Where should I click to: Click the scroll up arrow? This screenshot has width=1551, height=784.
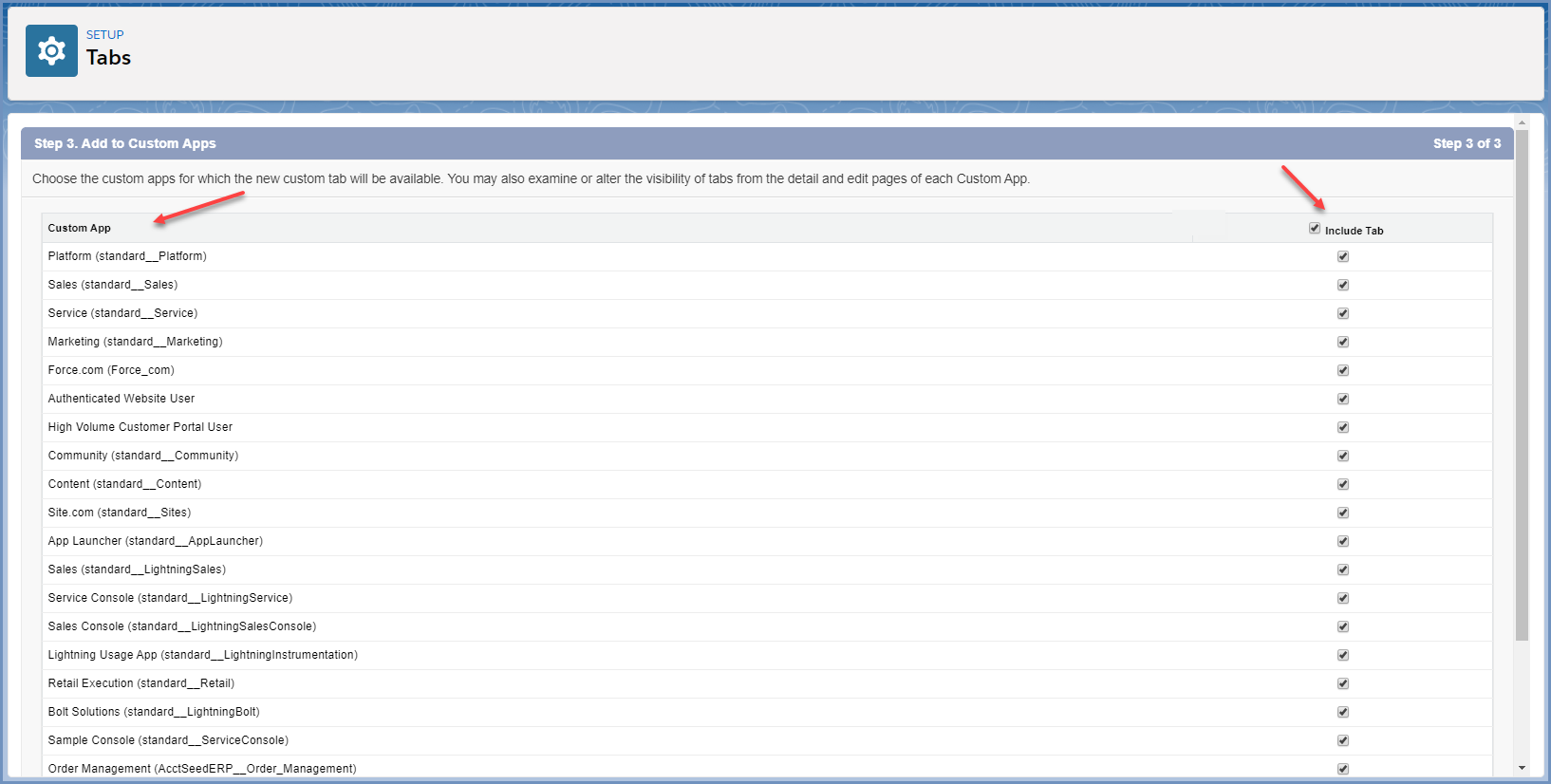point(1522,122)
